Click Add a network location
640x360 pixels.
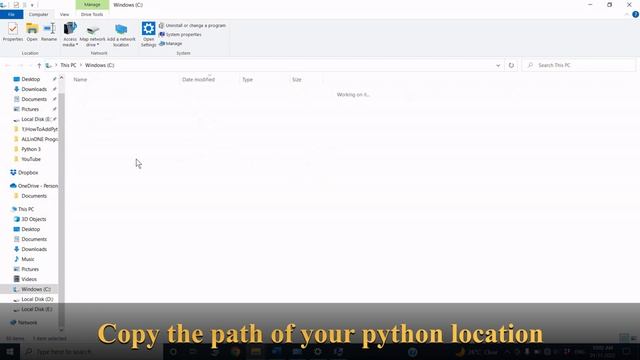point(121,34)
